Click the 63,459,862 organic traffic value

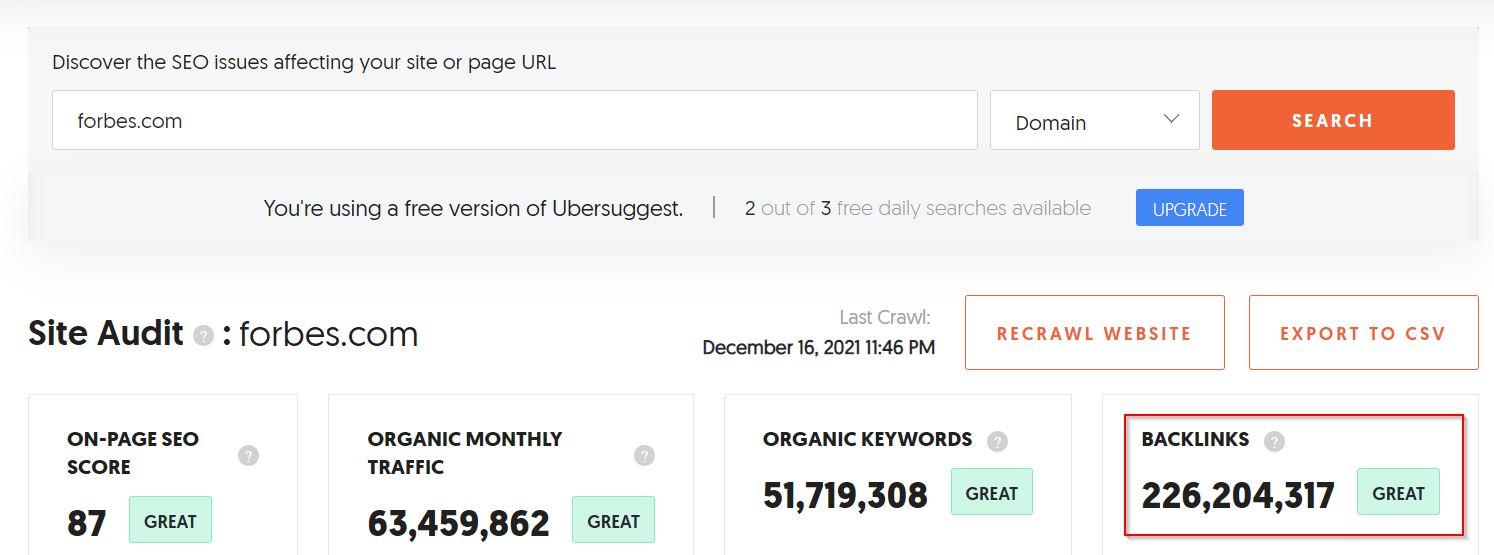[x=458, y=523]
